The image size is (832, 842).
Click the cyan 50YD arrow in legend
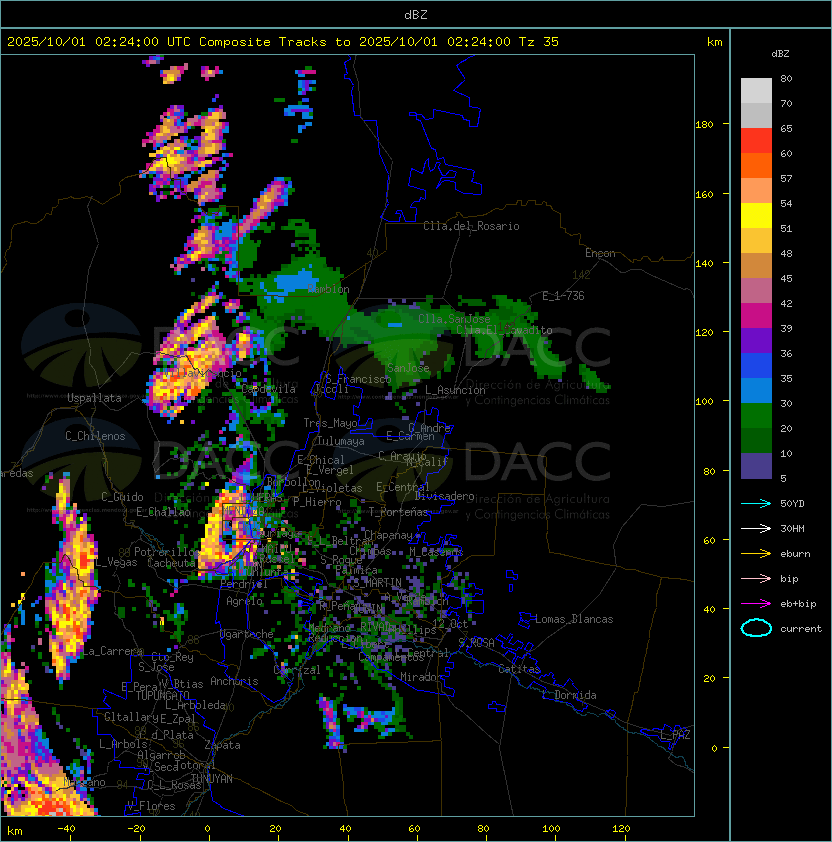coord(756,504)
